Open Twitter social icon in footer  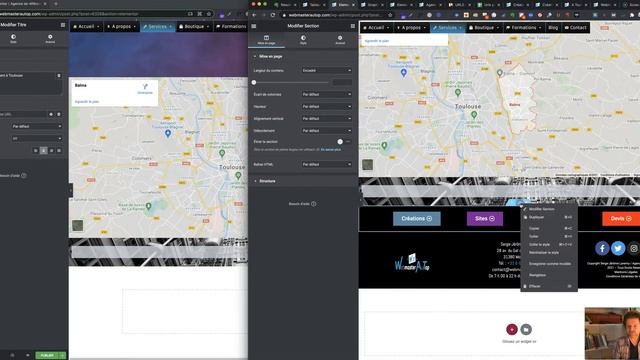point(618,248)
